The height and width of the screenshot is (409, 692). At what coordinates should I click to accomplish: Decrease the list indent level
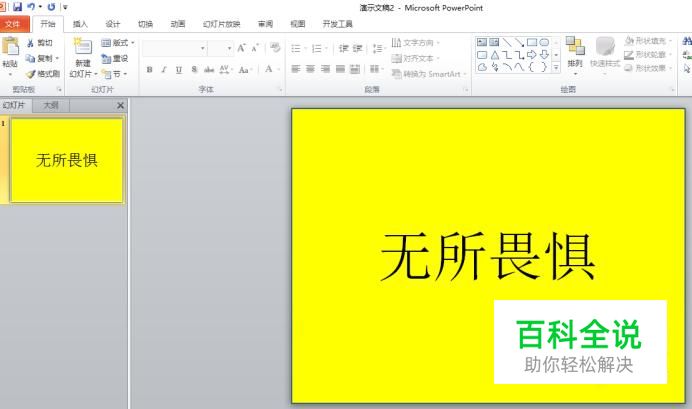pos(344,48)
